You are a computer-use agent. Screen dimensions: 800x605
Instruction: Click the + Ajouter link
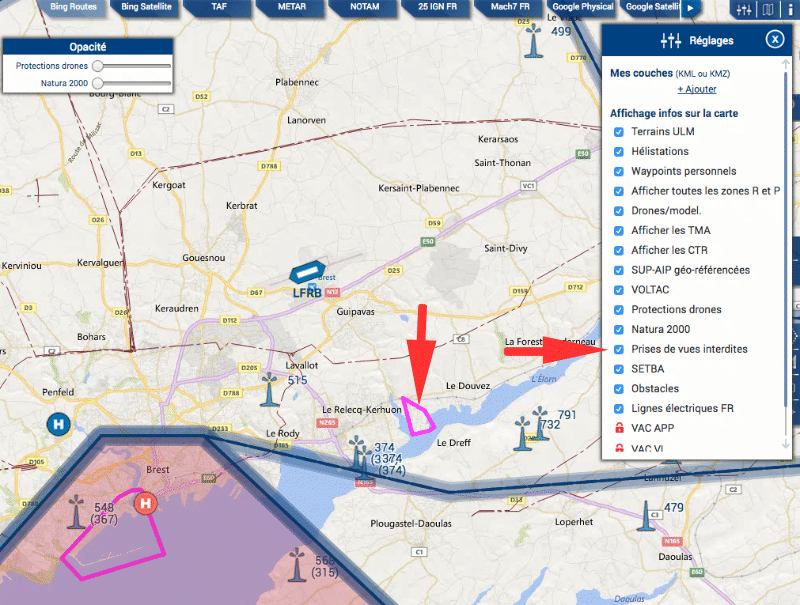click(696, 90)
